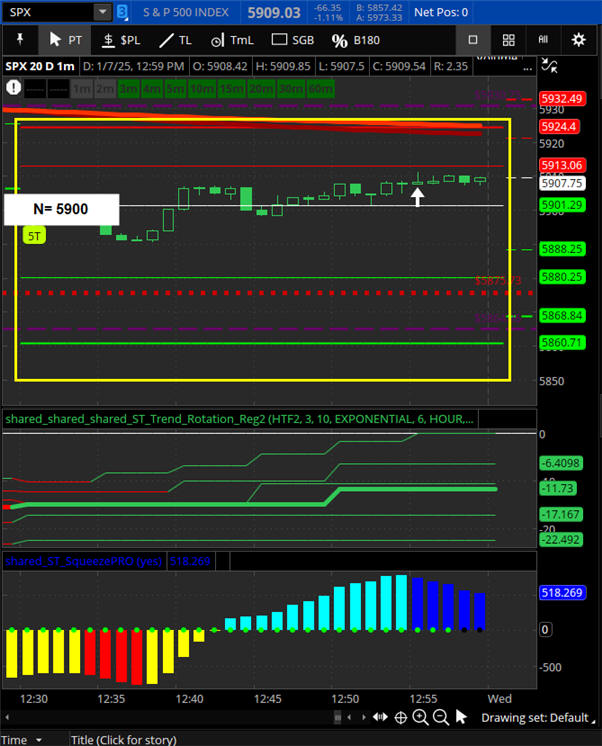Screen dimensions: 602x746
Task: Click the 5924.4 red price bubble
Action: [x=559, y=127]
